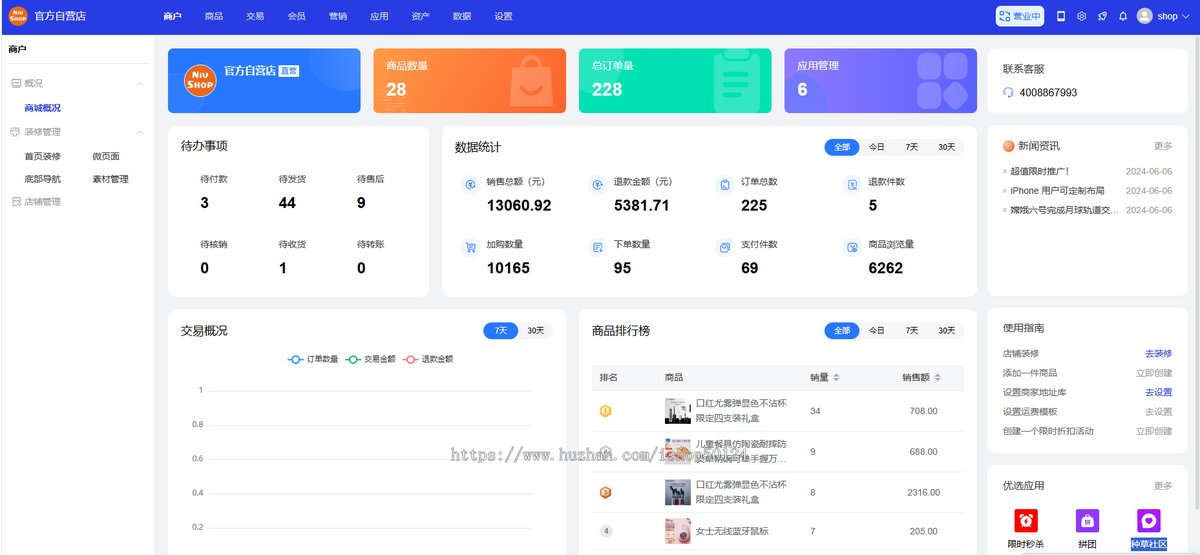This screenshot has height=555, width=1200.
Task: Select 7天 in 数据统计 filter
Action: point(912,147)
